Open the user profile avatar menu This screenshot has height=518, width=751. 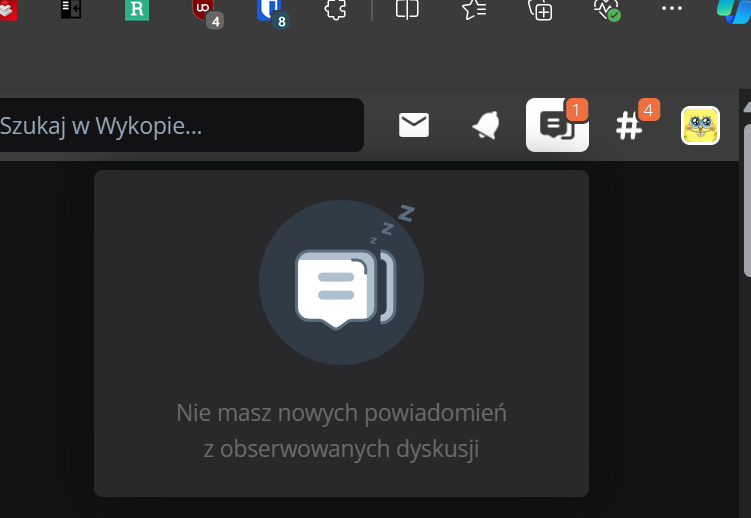700,126
